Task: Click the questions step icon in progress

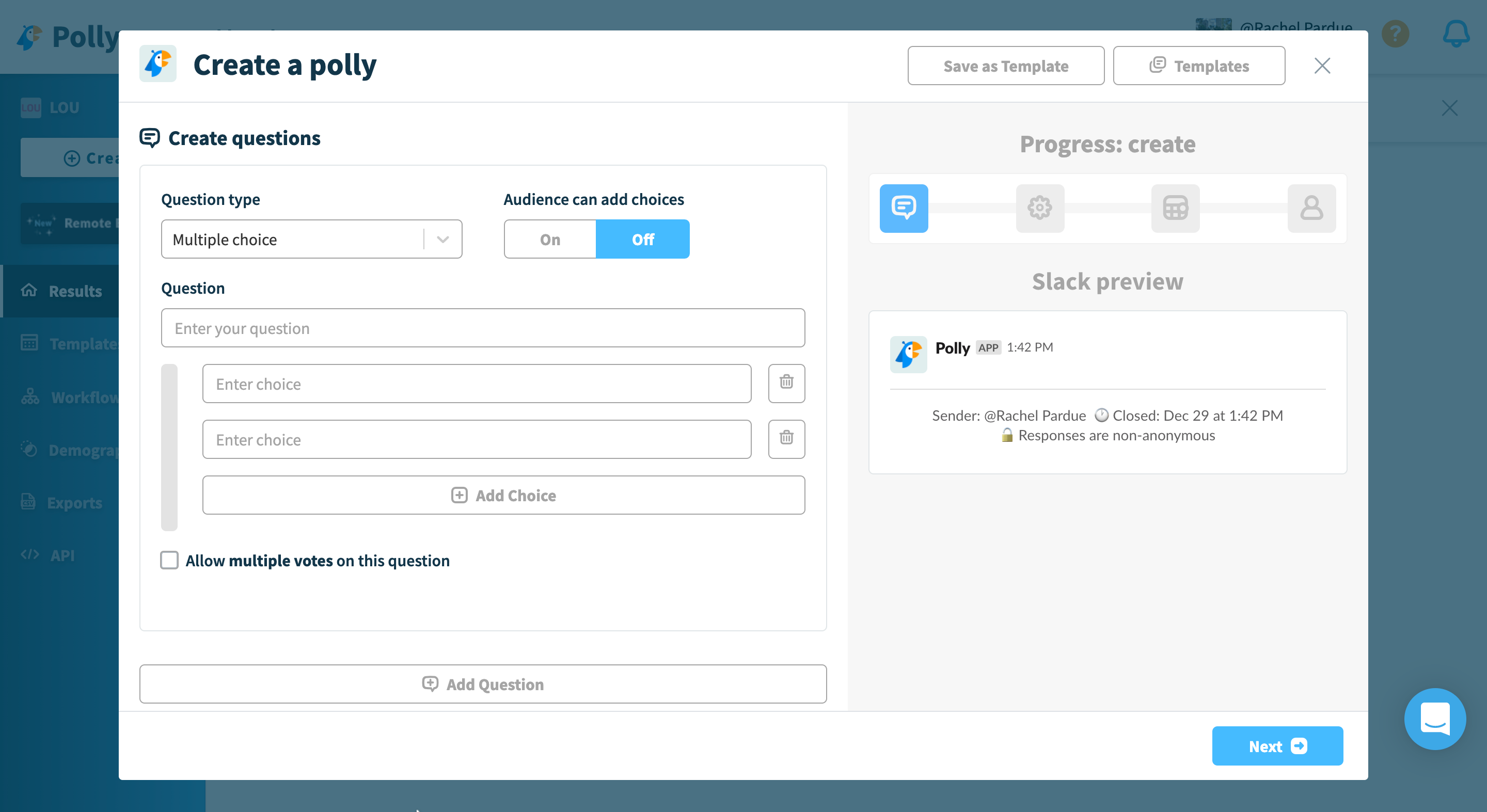Action: 904,208
